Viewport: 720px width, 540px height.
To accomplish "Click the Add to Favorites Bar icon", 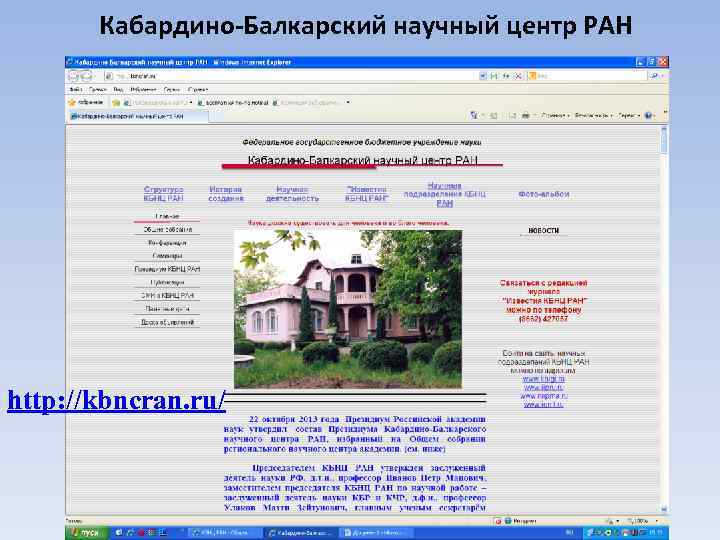I will point(116,103).
